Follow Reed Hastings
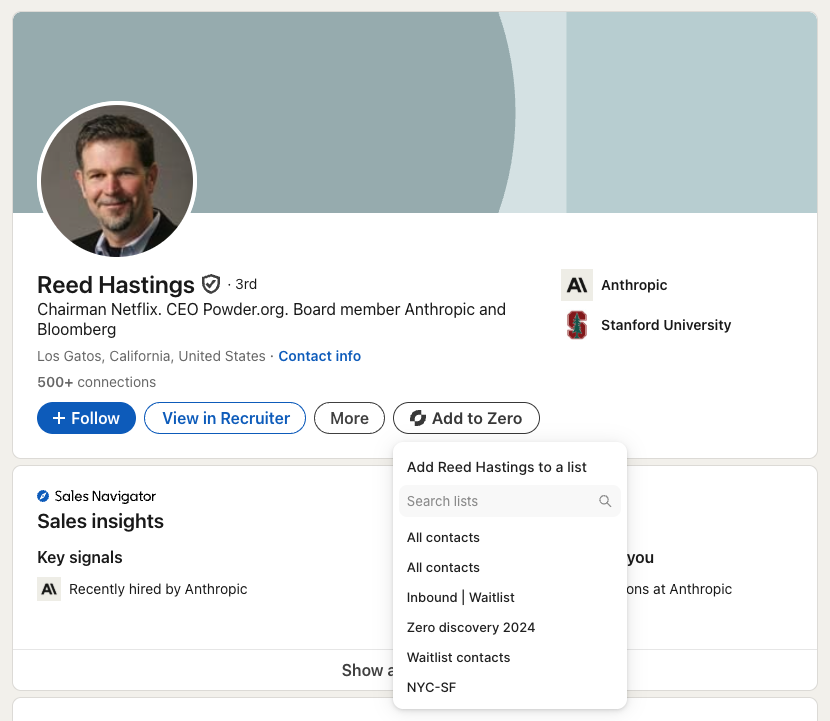 pyautogui.click(x=86, y=418)
